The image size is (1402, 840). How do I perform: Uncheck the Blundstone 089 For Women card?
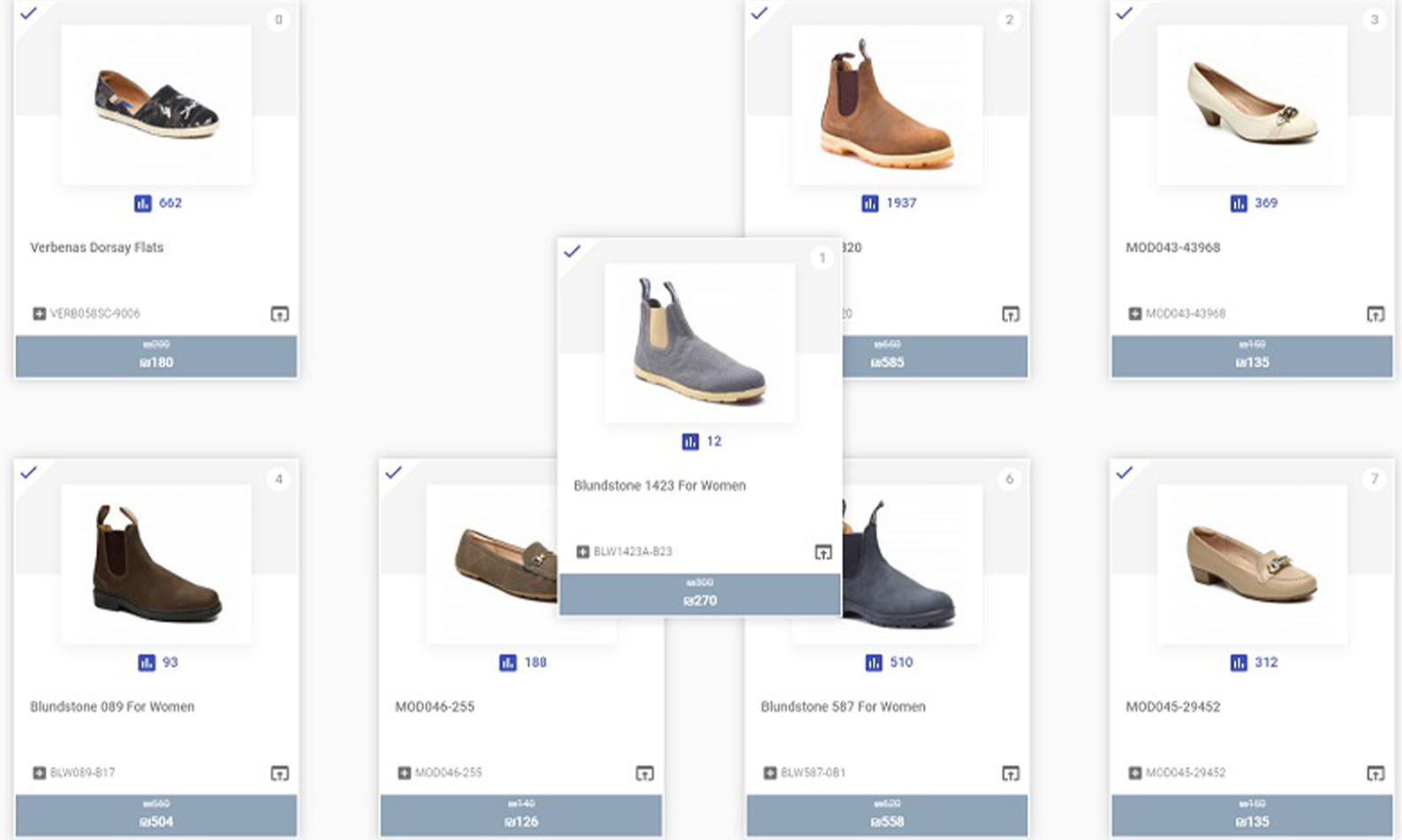pos(28,473)
